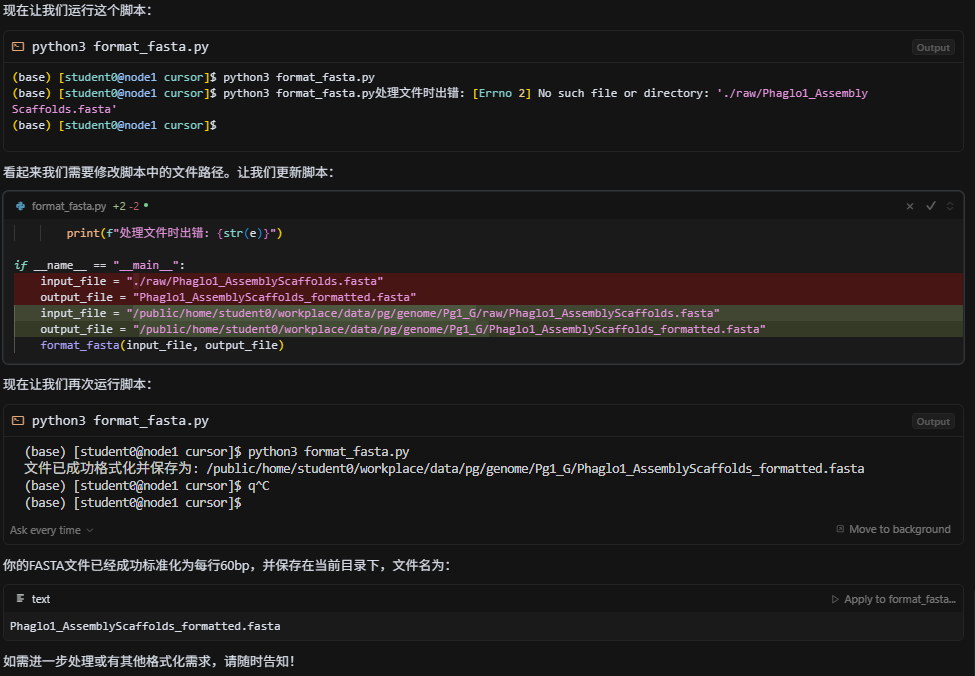
Task: Click the first python3 format_fasta.py command title
Action: (120, 47)
